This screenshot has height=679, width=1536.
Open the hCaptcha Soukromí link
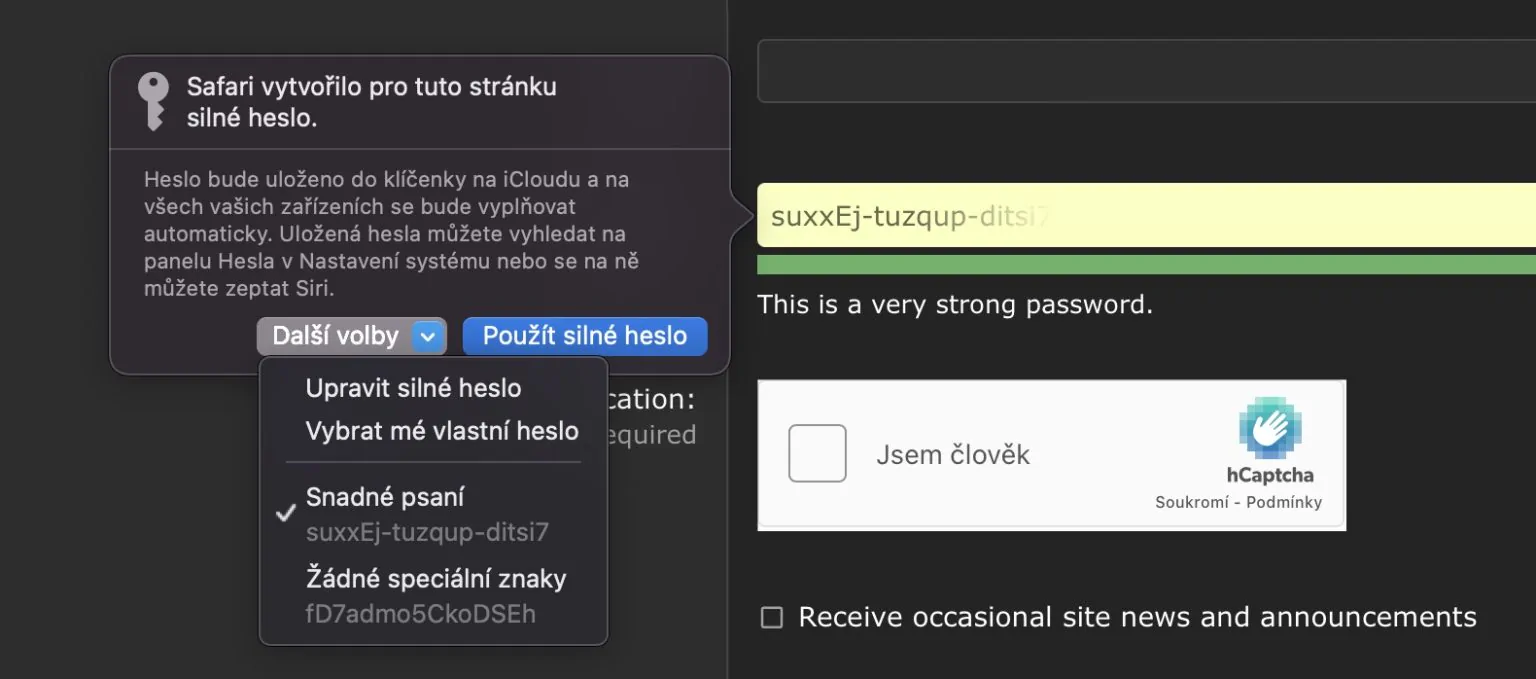[1191, 502]
